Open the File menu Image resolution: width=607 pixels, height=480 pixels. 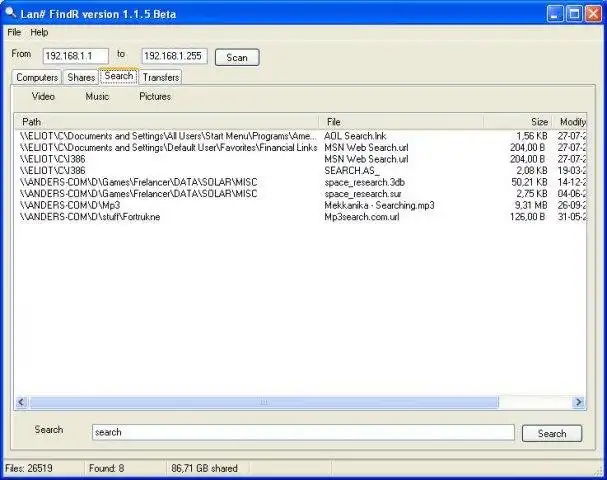click(14, 33)
